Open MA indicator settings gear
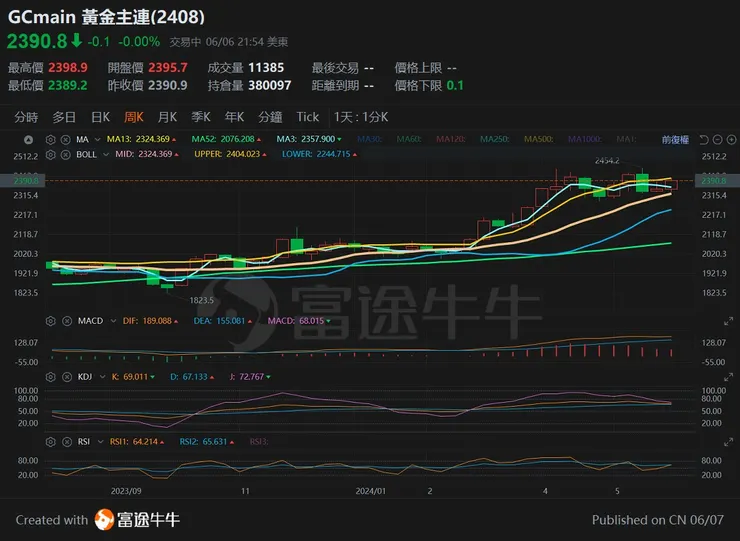 pyautogui.click(x=50, y=140)
